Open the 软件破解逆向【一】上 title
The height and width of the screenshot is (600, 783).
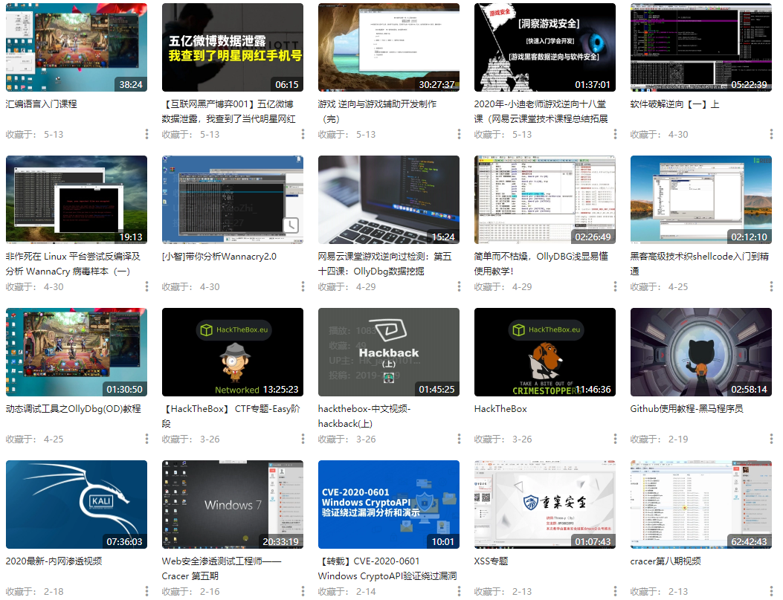pyautogui.click(x=675, y=104)
